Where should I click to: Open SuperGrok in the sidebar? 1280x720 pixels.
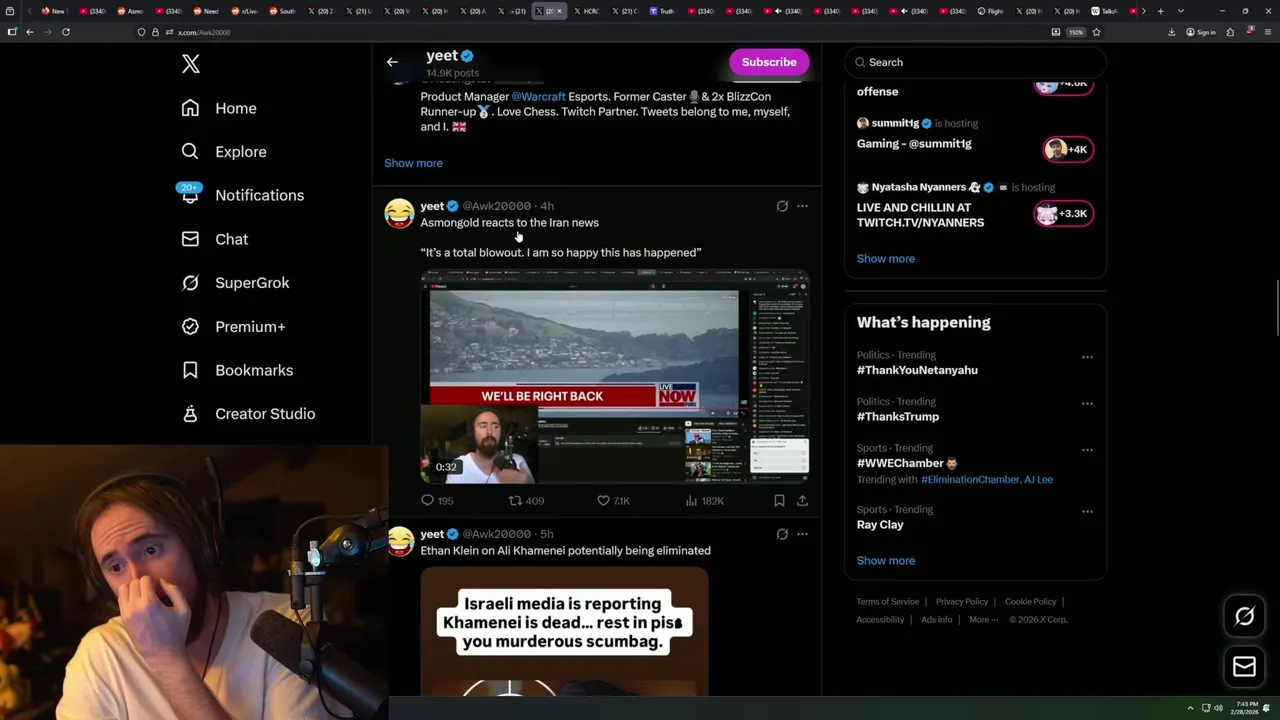click(236, 283)
